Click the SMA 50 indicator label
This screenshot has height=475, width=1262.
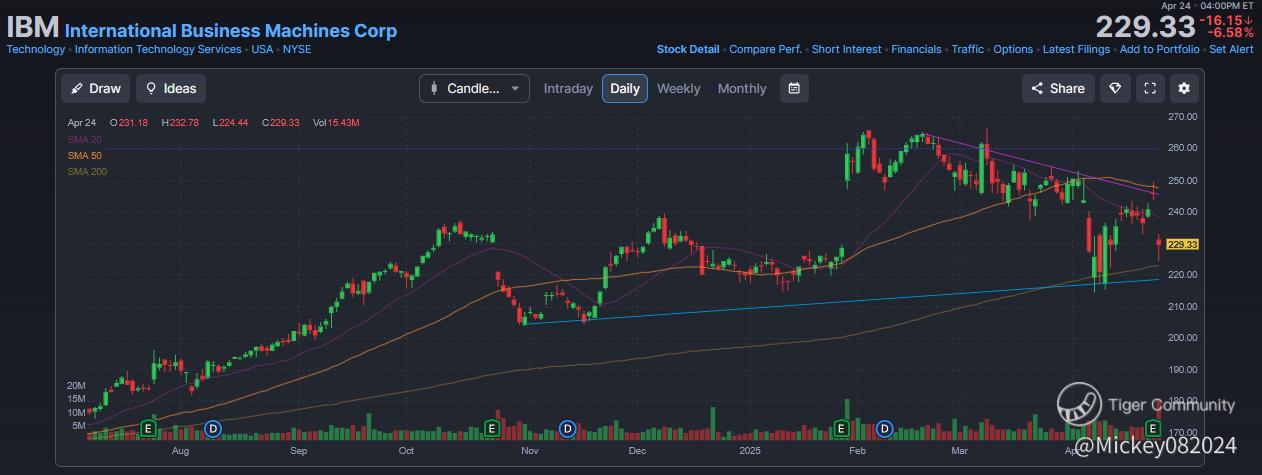(85, 156)
